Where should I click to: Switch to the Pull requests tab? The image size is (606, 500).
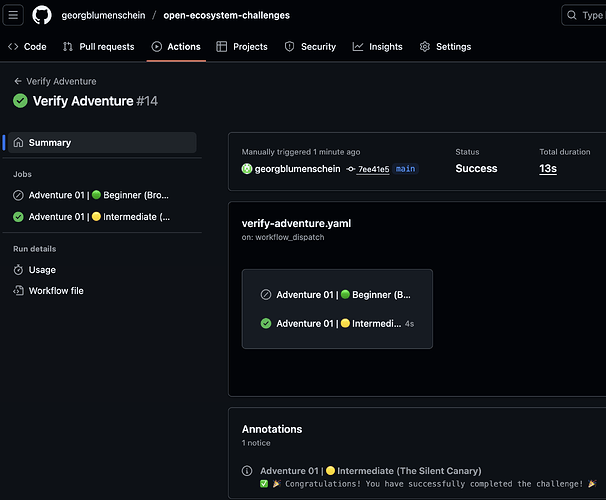[99, 47]
